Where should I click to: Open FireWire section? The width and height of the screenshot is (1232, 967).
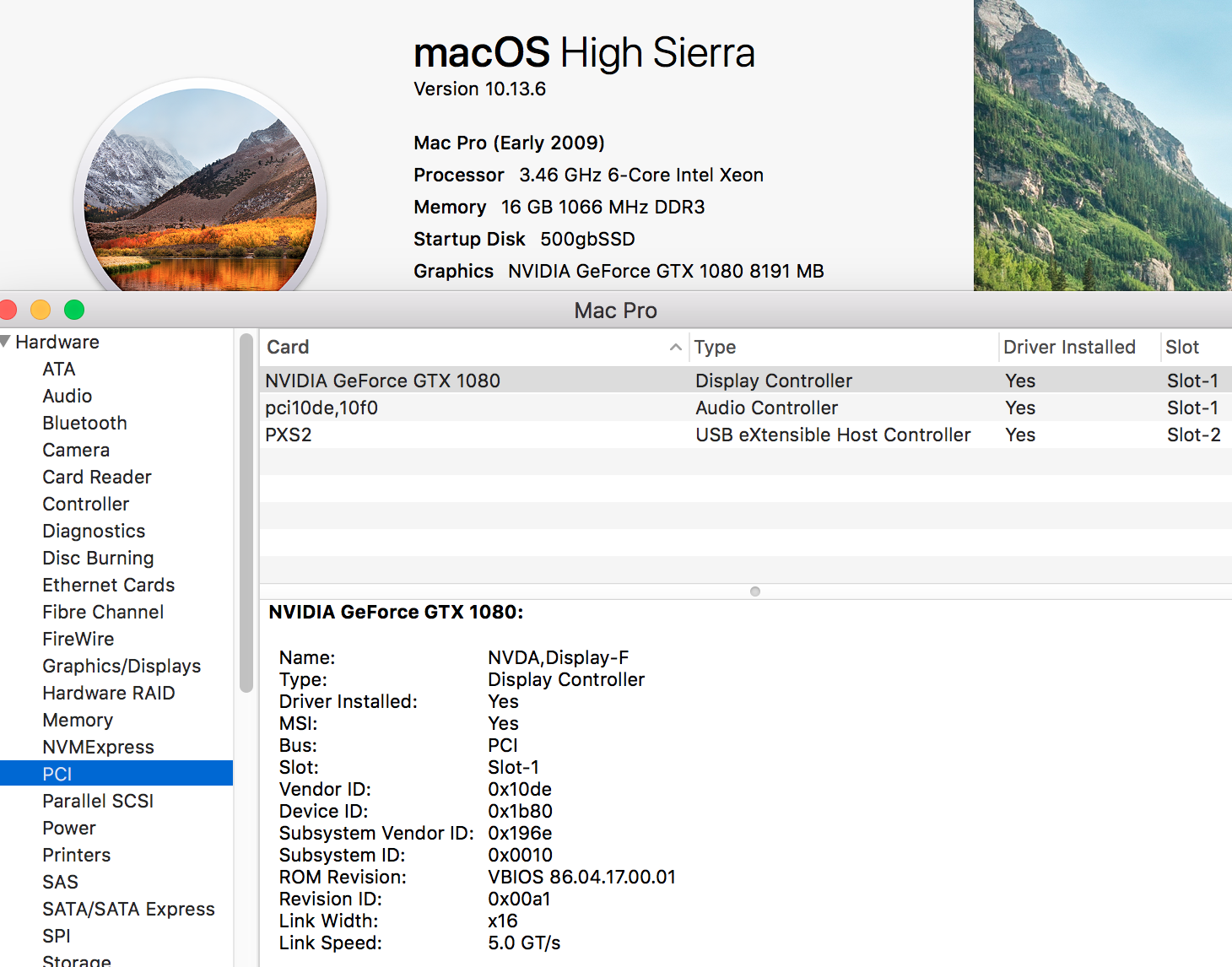[78, 639]
